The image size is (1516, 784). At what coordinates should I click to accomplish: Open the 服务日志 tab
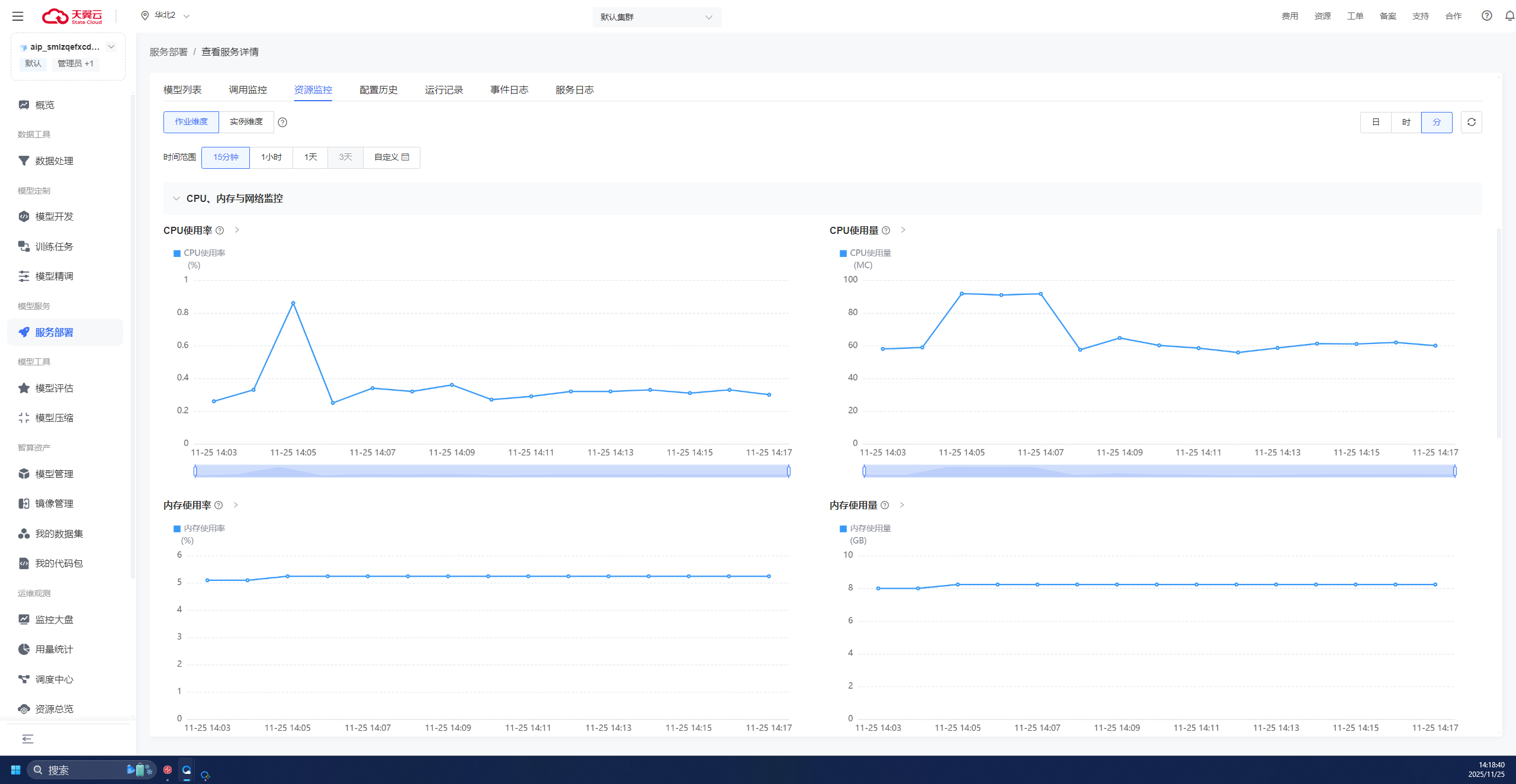[574, 89]
